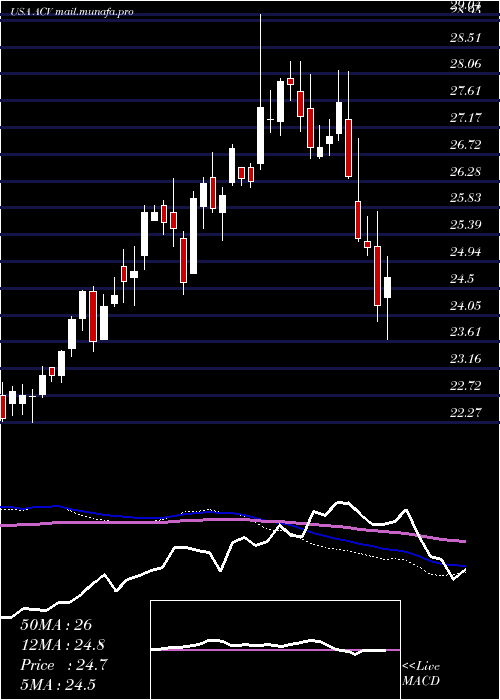Click the 12MA : 24.8 readout
The height and width of the screenshot is (700, 500).
pyautogui.click(x=63, y=645)
